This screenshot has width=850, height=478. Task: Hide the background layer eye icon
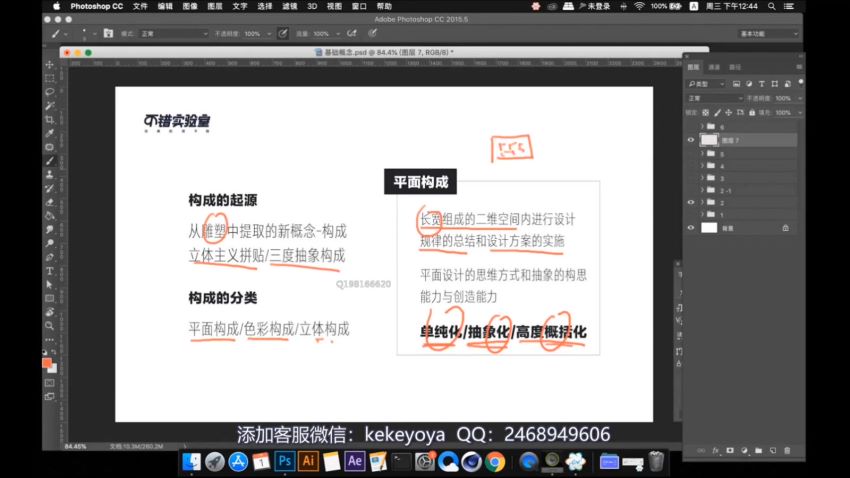(691, 228)
